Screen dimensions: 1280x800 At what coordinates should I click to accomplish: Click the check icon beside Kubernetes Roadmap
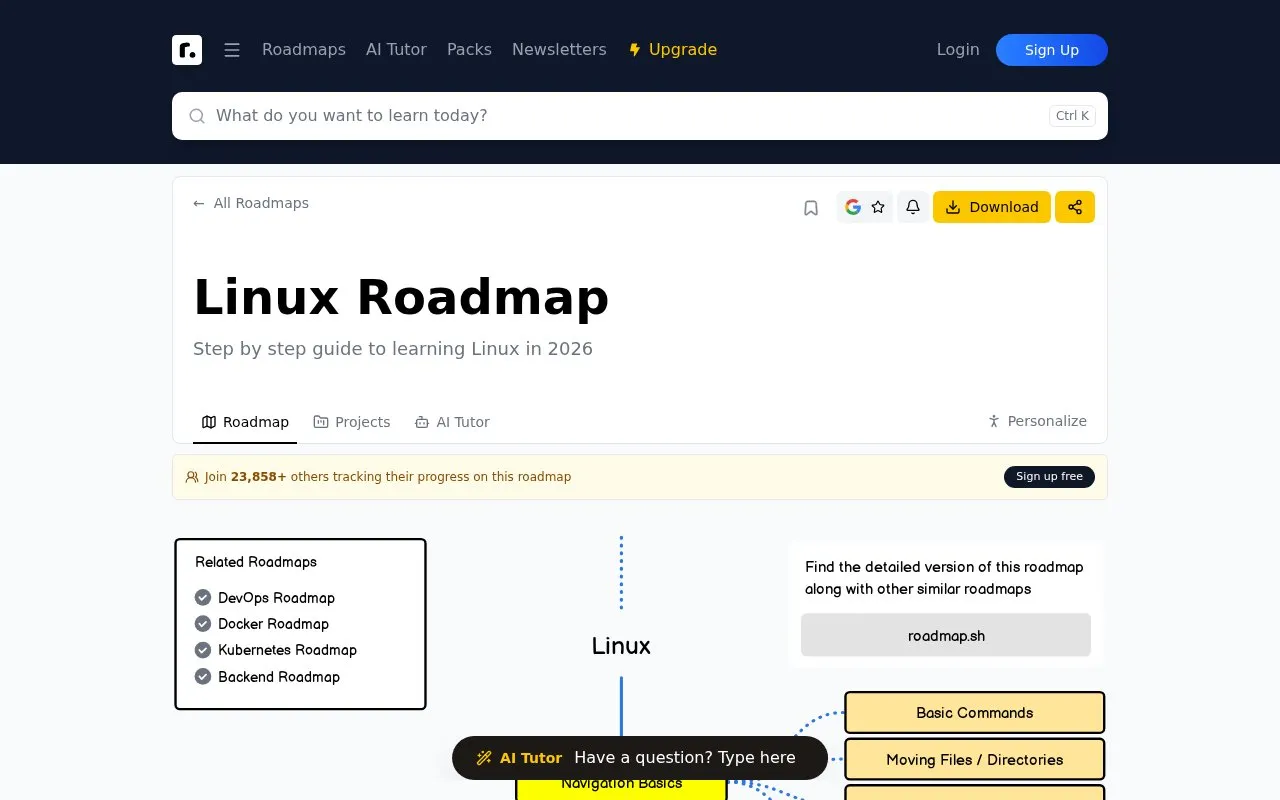[203, 650]
